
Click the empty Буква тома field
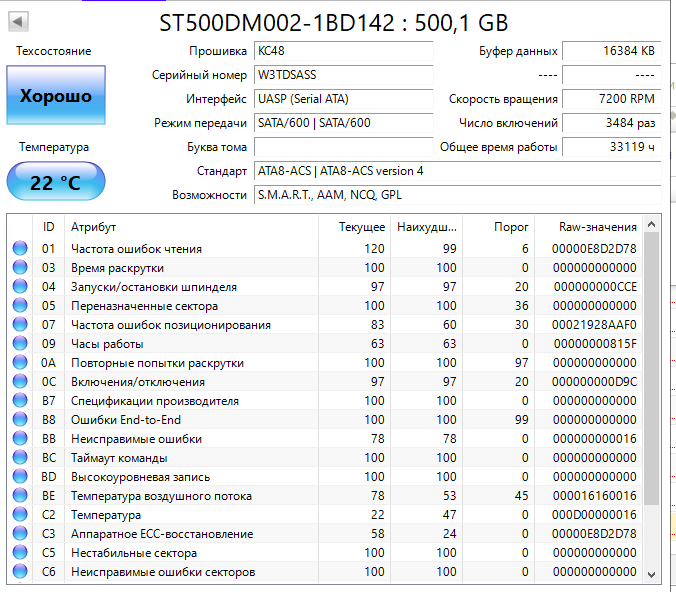click(x=343, y=147)
